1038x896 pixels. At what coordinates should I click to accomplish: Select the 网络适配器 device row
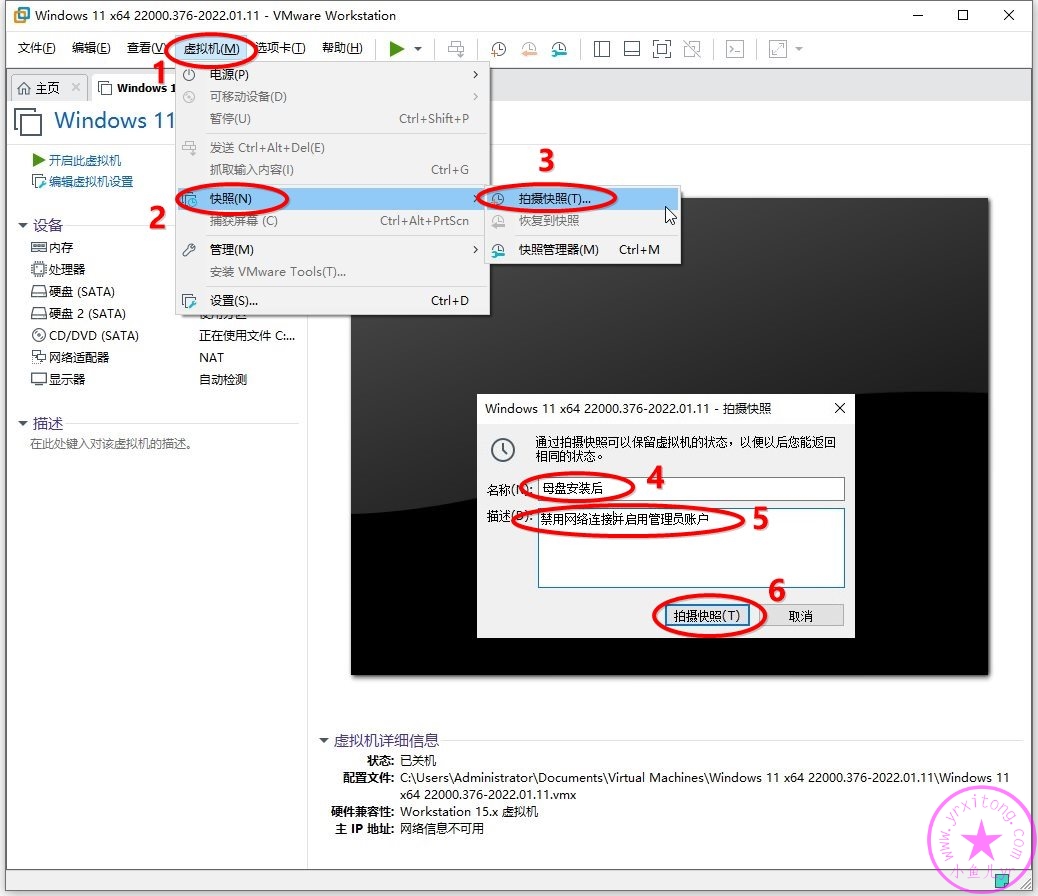click(x=70, y=358)
